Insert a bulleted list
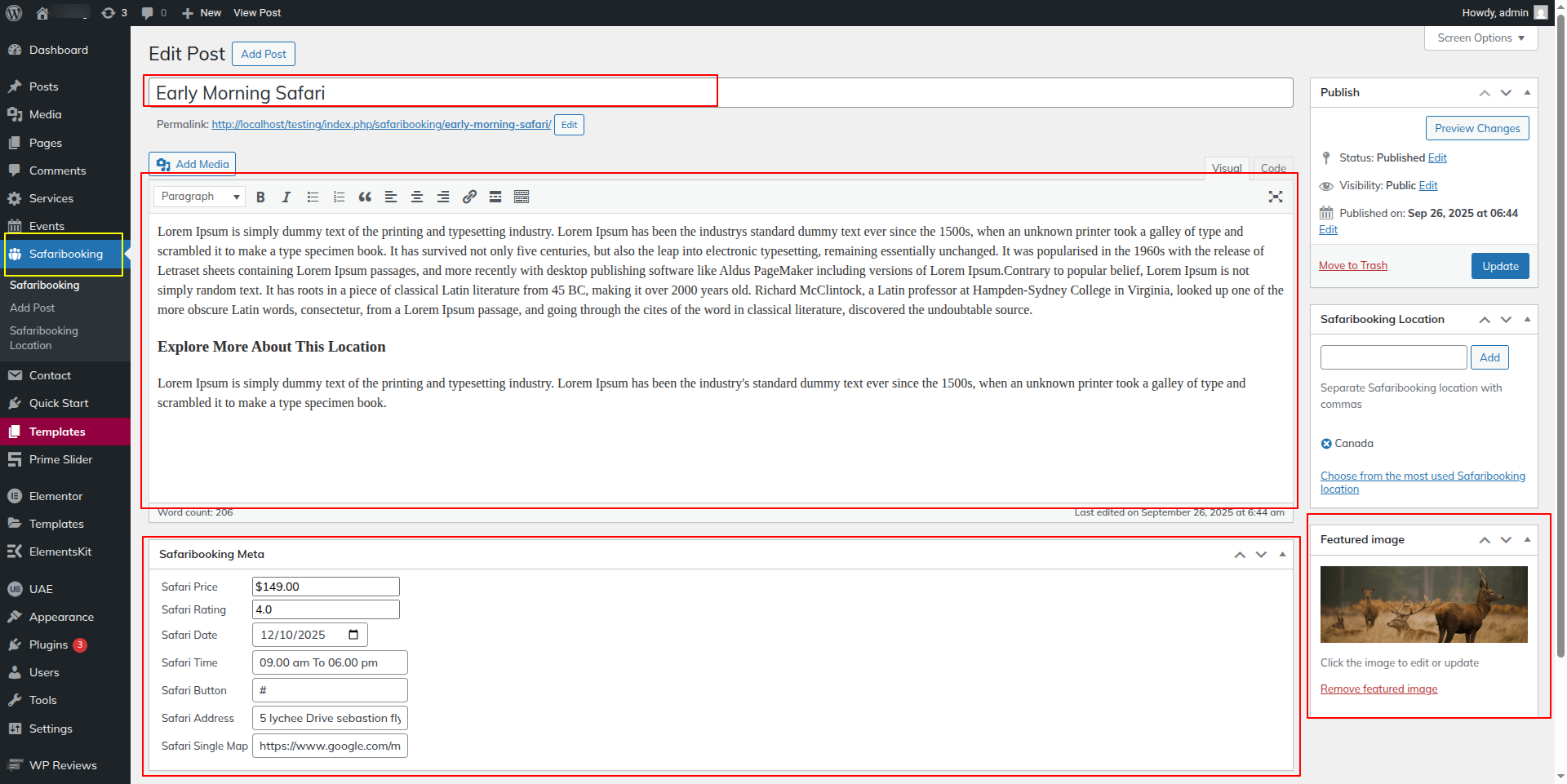 [x=313, y=197]
